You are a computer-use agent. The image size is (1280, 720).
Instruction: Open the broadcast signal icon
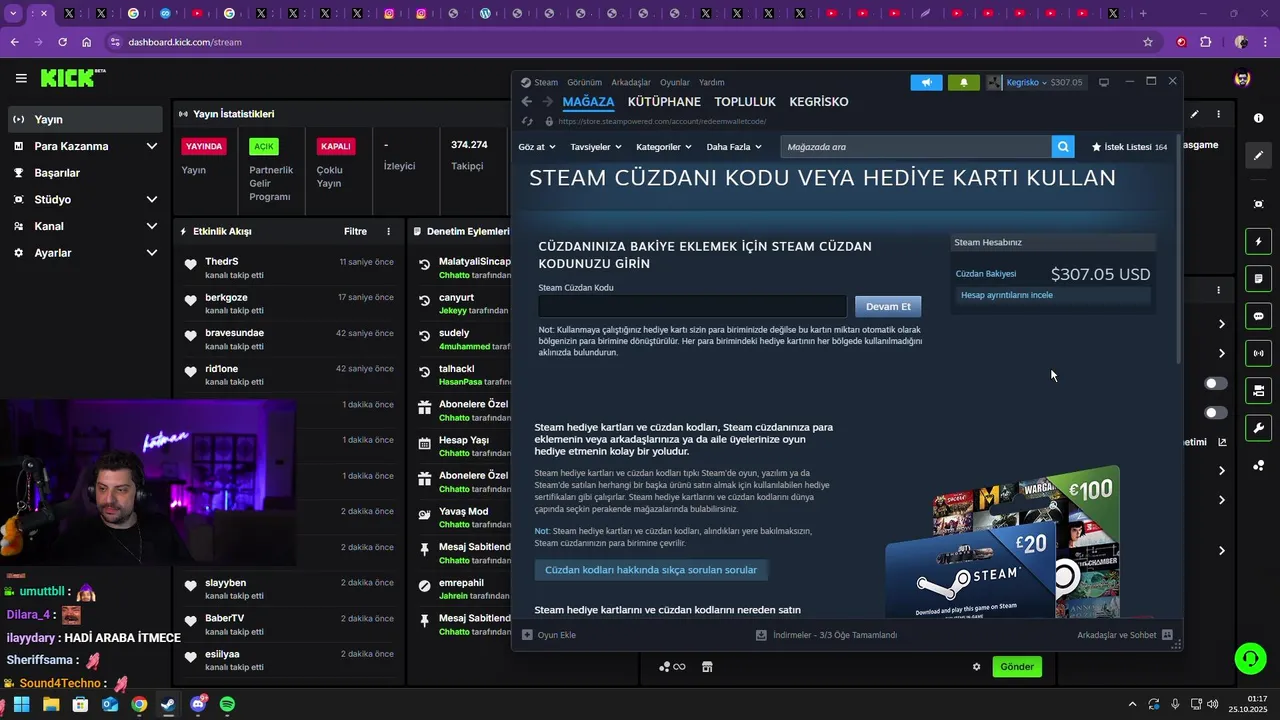[x=1258, y=353]
